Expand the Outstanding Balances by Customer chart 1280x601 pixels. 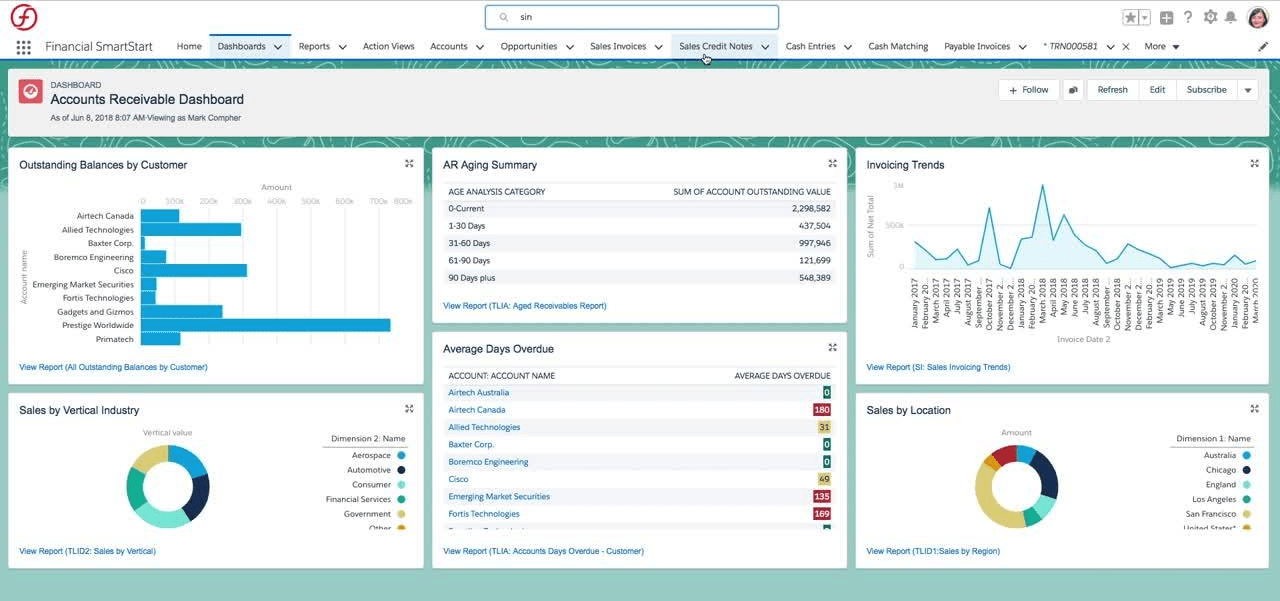pos(409,164)
